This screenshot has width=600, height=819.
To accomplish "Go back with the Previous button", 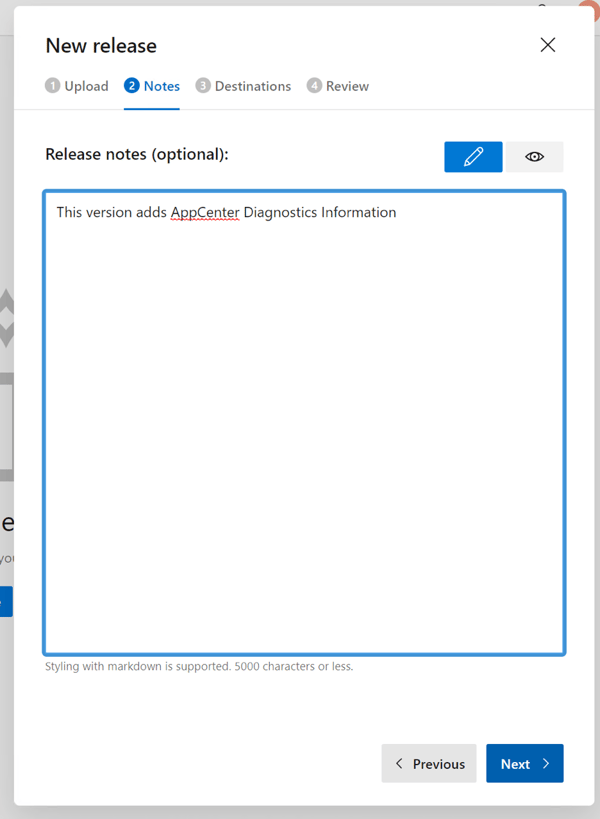I will [429, 763].
